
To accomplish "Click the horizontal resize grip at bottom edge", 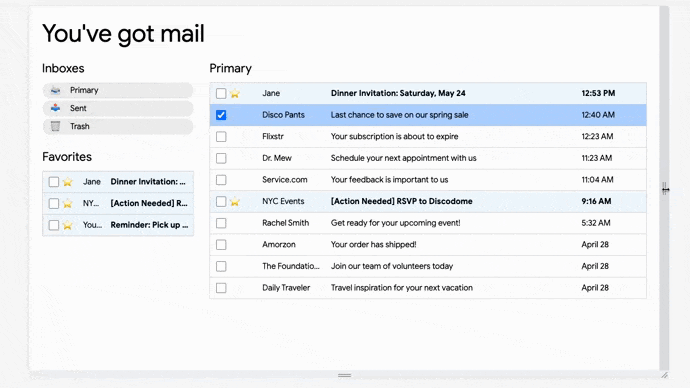I will [345, 375].
